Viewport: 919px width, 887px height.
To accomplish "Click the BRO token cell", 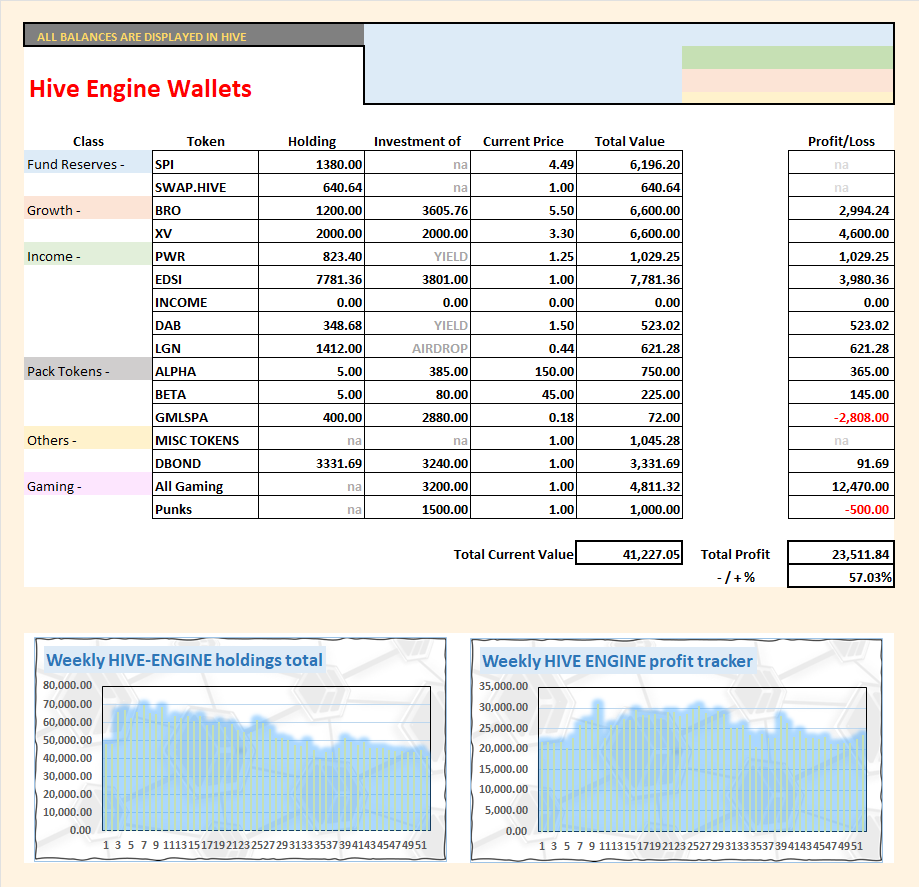I will [x=205, y=208].
